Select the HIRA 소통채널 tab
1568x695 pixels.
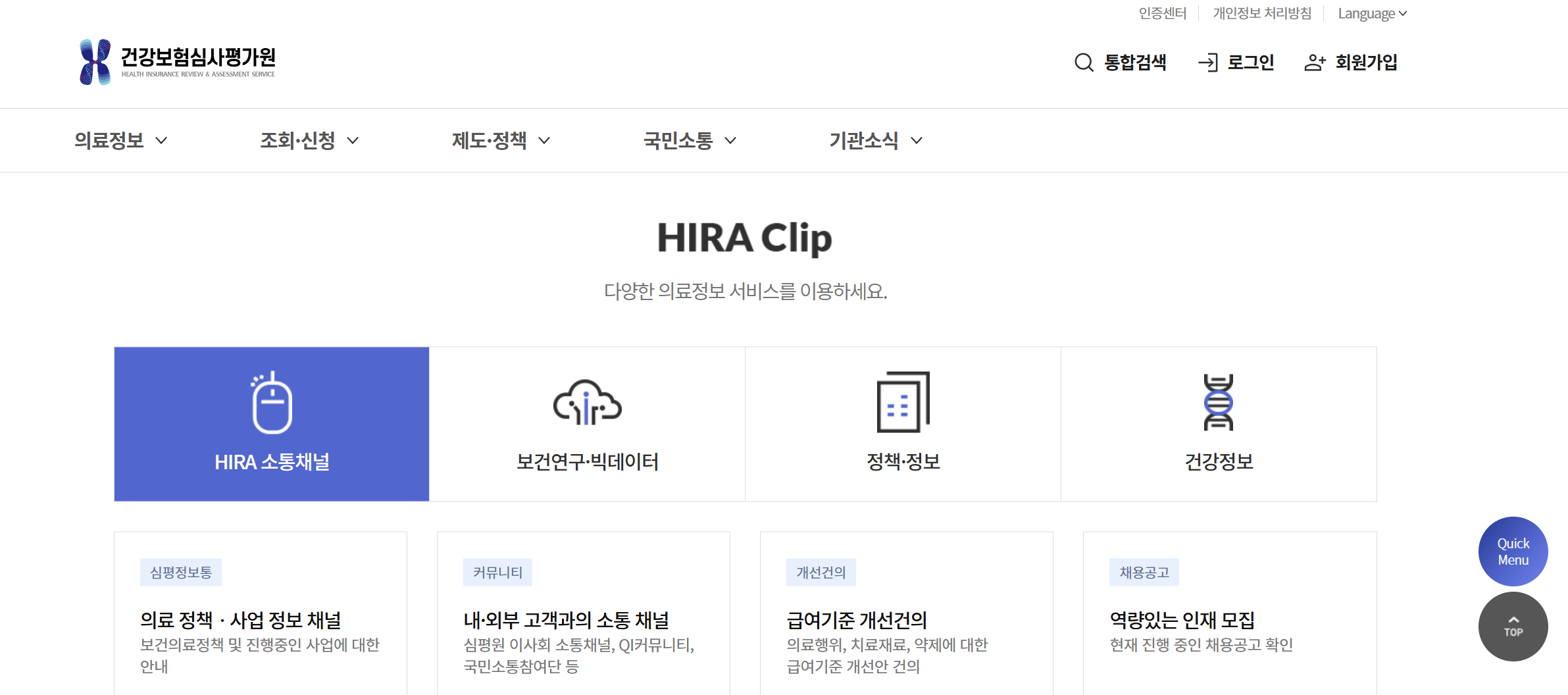click(x=272, y=424)
